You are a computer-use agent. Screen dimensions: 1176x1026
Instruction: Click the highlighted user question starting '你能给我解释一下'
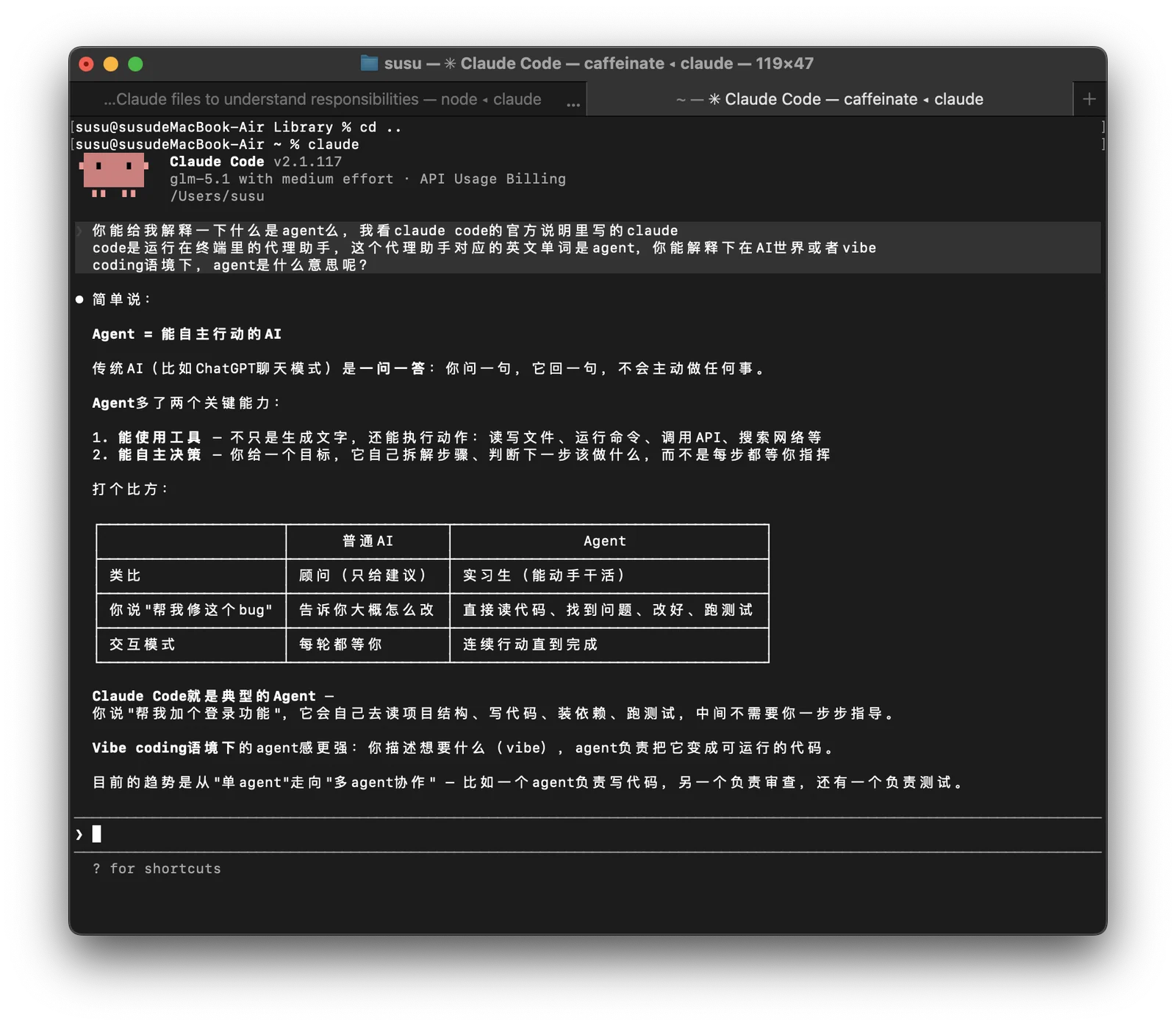[x=588, y=248]
